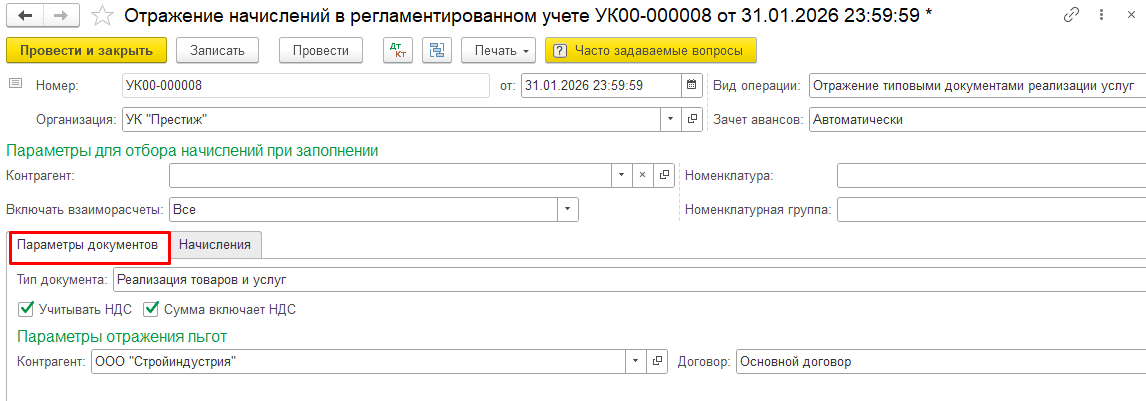Viewport: 1146px width, 401px height.
Task: Expand the Организация dropdown list
Action: (669, 119)
